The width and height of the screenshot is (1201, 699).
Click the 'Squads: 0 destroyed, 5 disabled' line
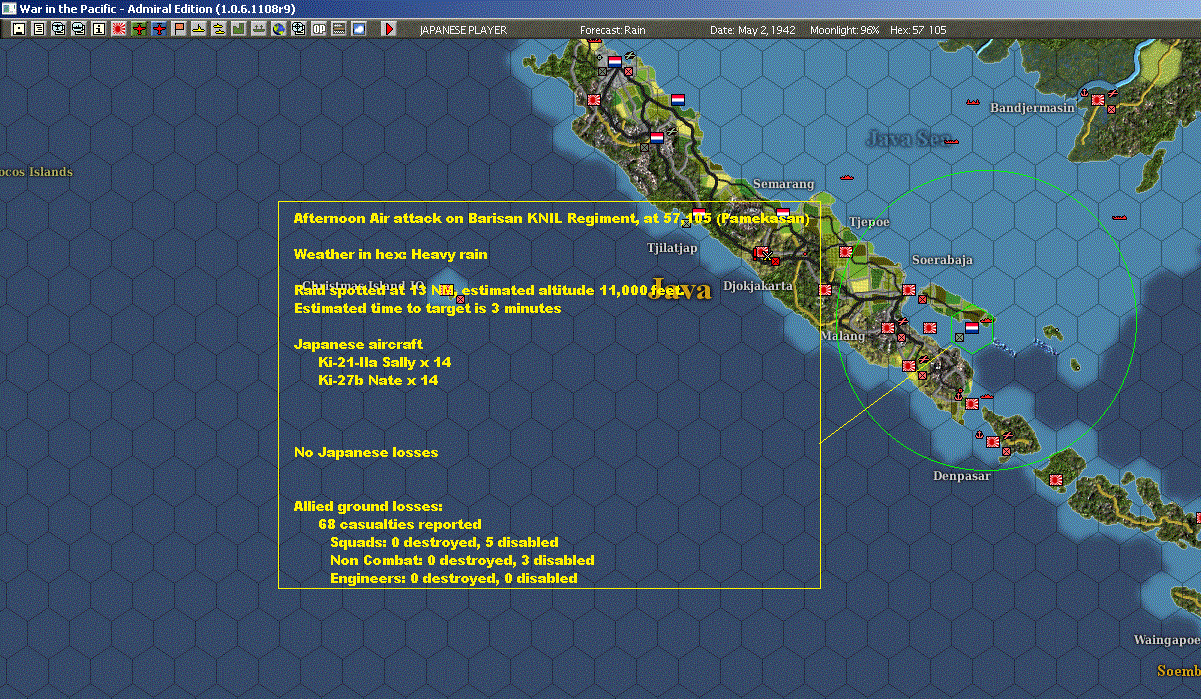[x=444, y=542]
